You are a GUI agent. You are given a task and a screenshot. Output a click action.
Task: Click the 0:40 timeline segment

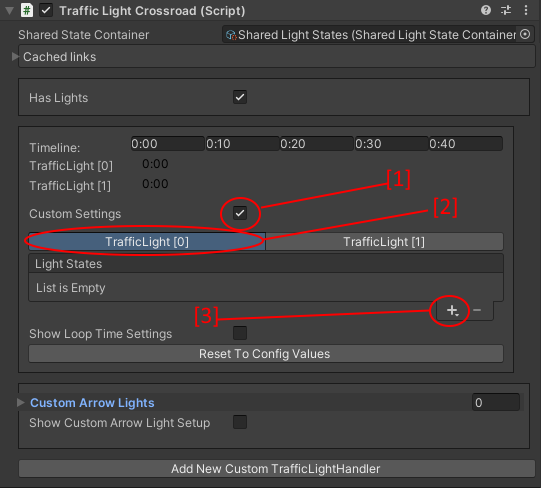pyautogui.click(x=466, y=144)
